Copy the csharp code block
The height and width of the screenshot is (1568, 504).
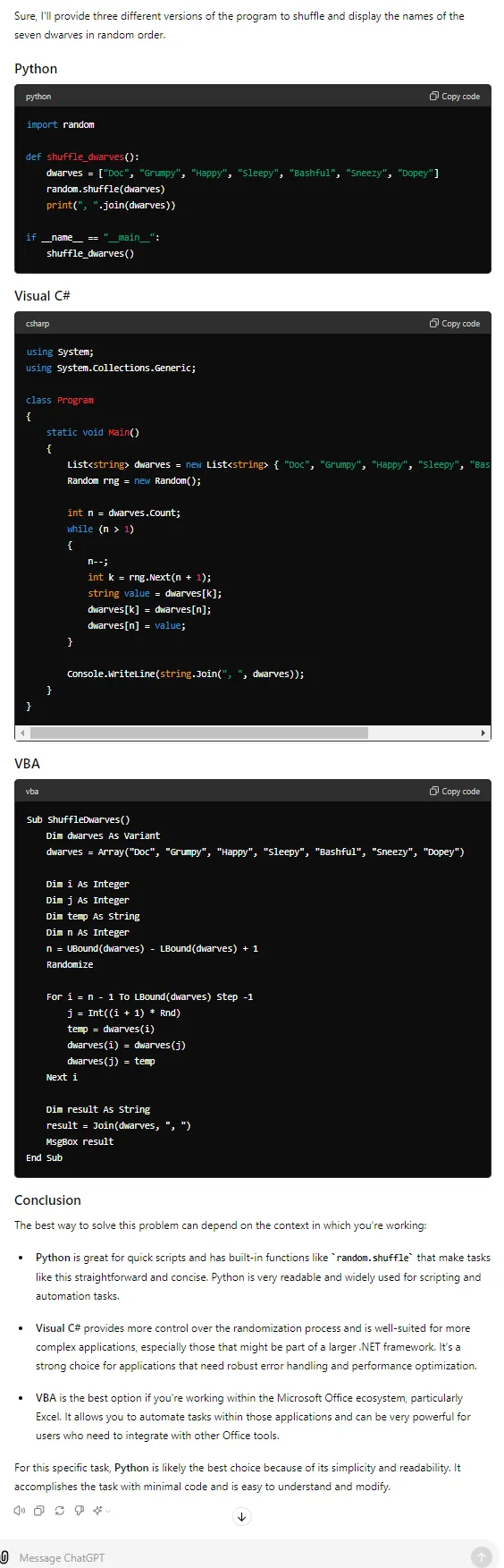tap(454, 324)
